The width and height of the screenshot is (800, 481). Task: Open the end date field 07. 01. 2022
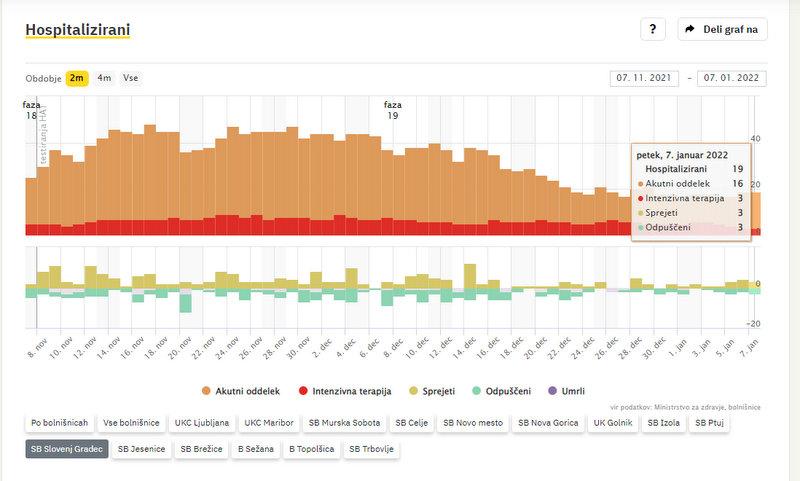pos(732,79)
